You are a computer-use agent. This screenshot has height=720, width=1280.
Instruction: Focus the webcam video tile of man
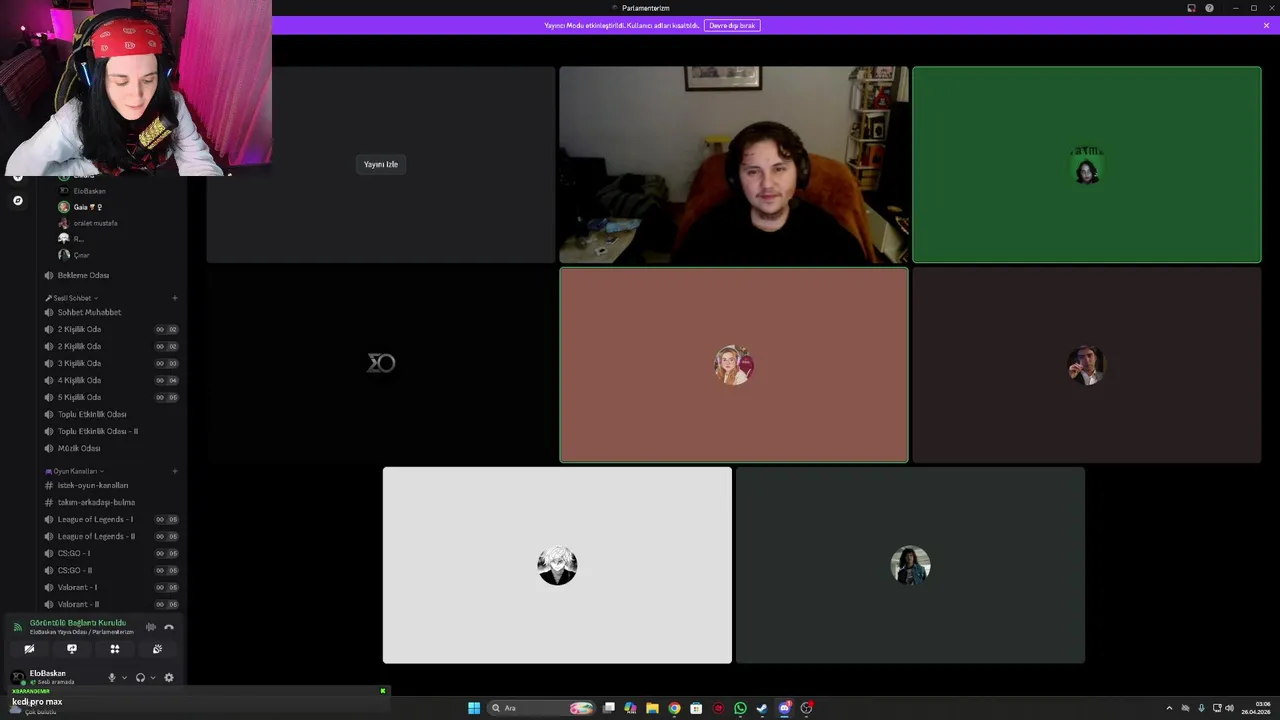(734, 165)
